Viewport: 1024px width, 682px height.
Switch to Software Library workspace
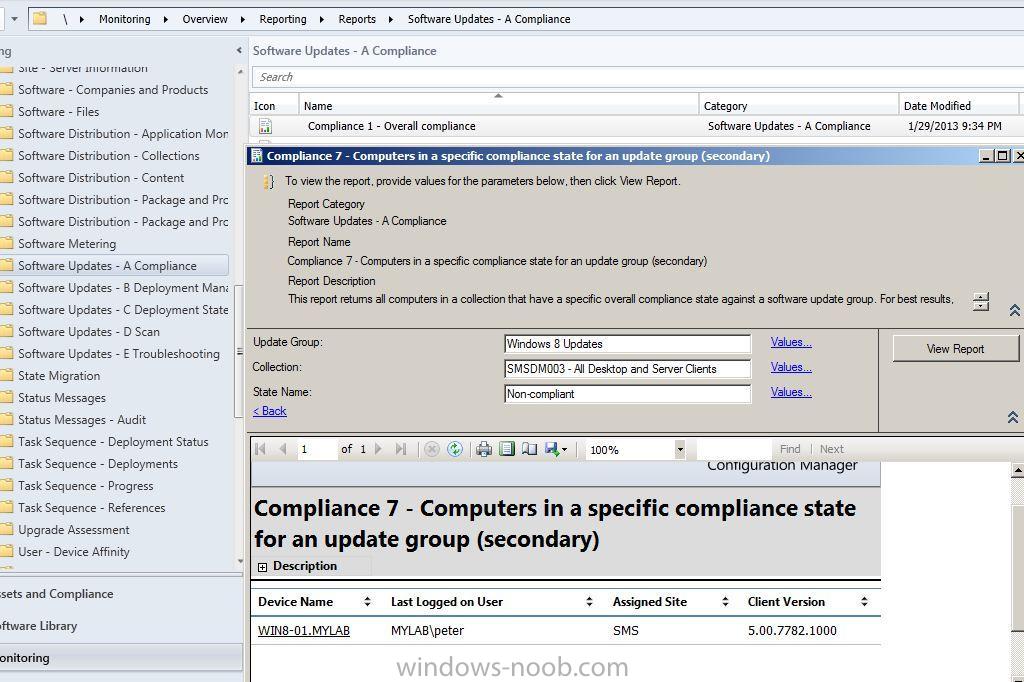click(121, 626)
